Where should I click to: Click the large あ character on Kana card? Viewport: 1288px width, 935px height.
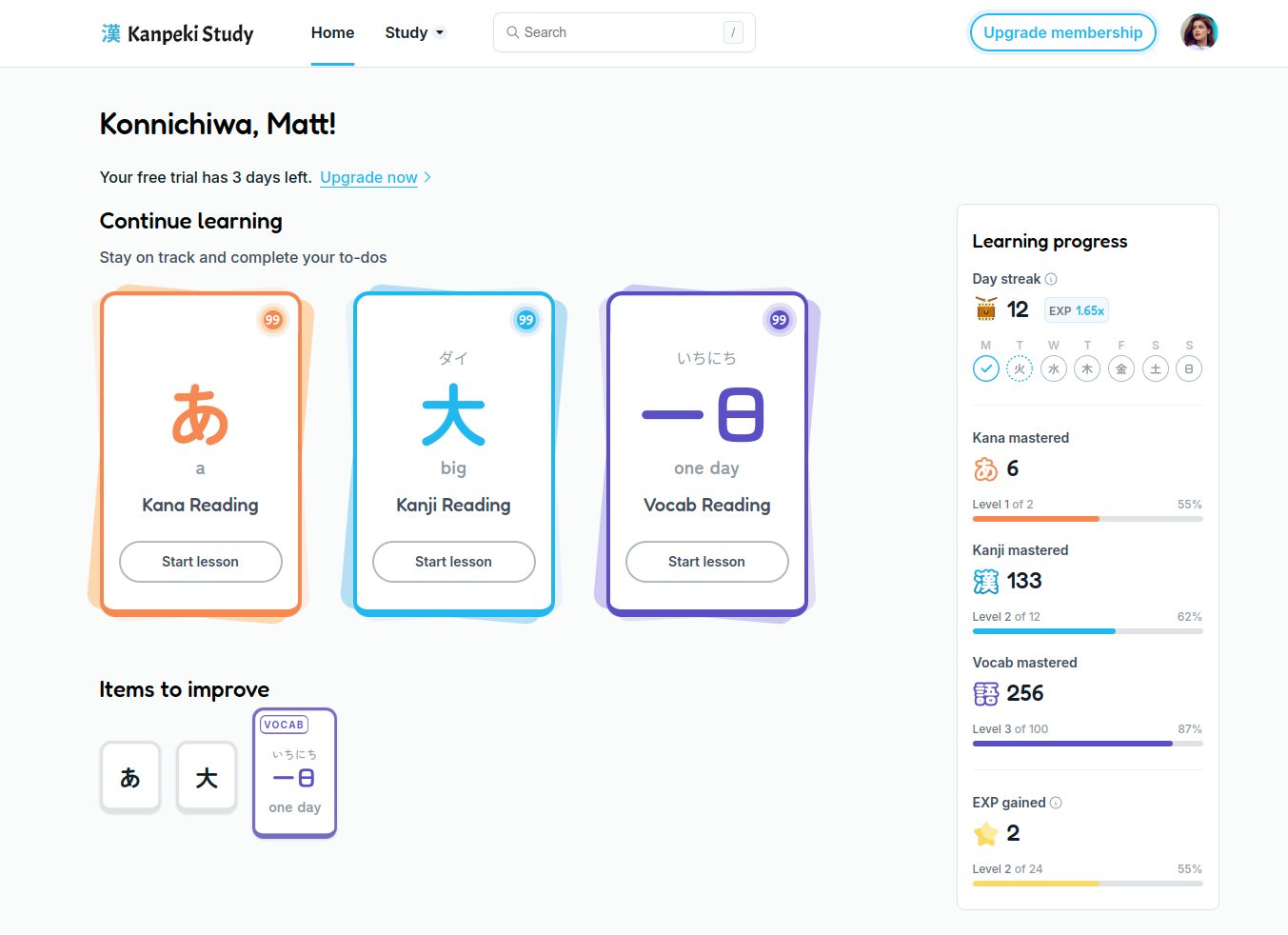(x=200, y=415)
